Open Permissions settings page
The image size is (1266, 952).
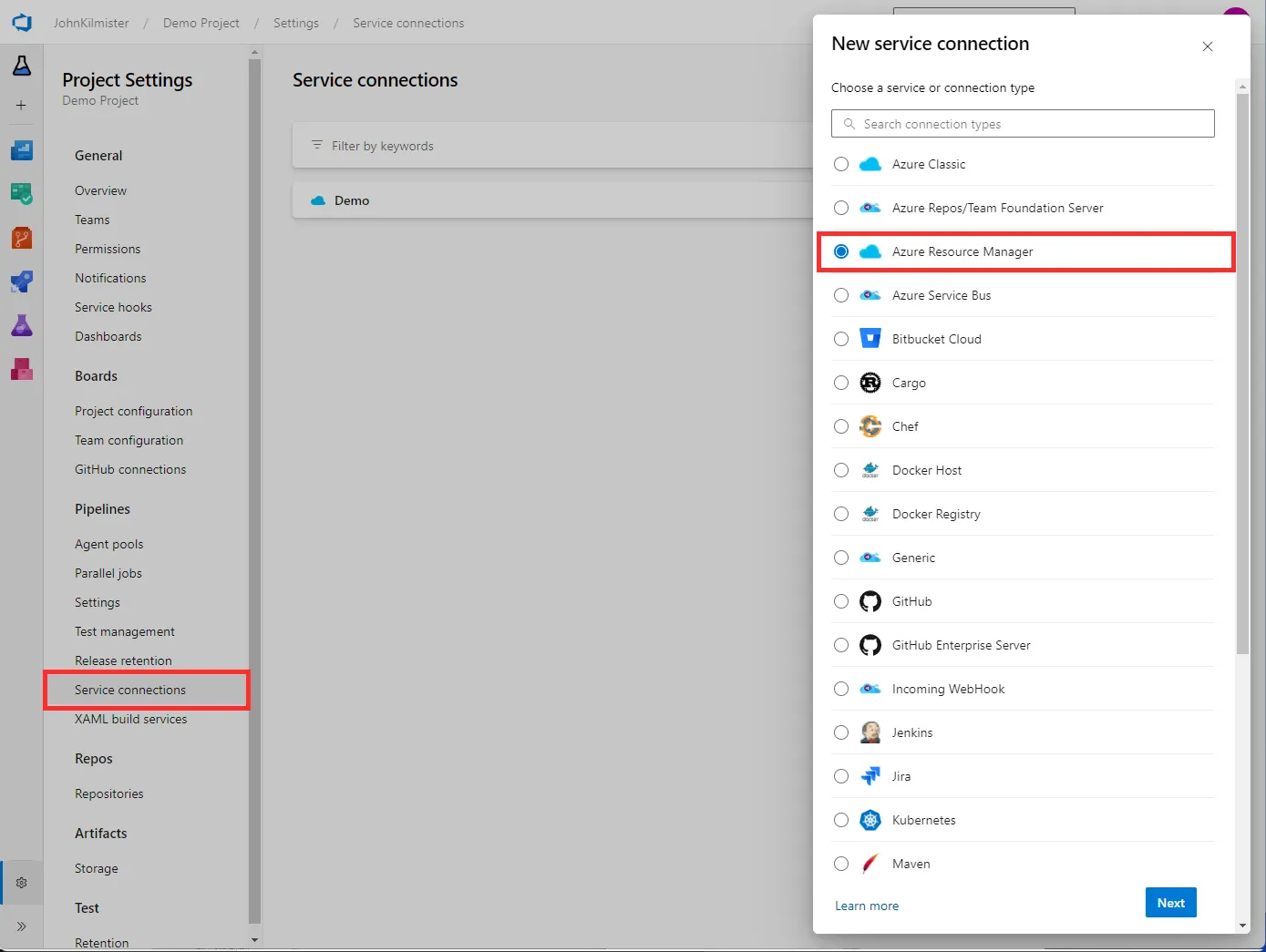tap(108, 249)
